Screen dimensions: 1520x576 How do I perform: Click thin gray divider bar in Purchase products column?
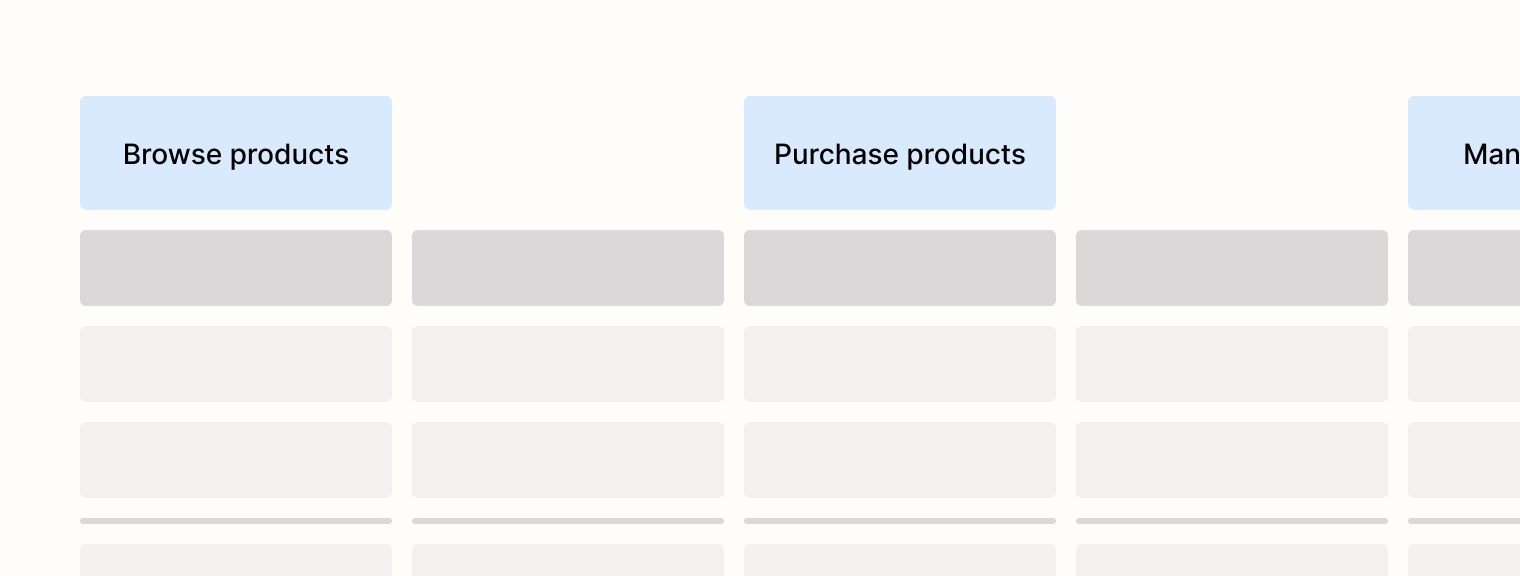click(x=900, y=521)
